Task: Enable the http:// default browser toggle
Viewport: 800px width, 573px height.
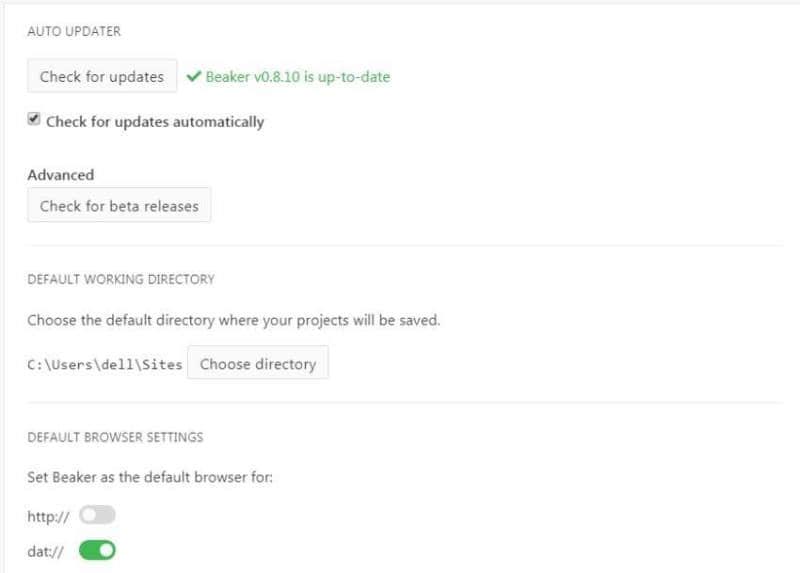Action: (x=97, y=514)
